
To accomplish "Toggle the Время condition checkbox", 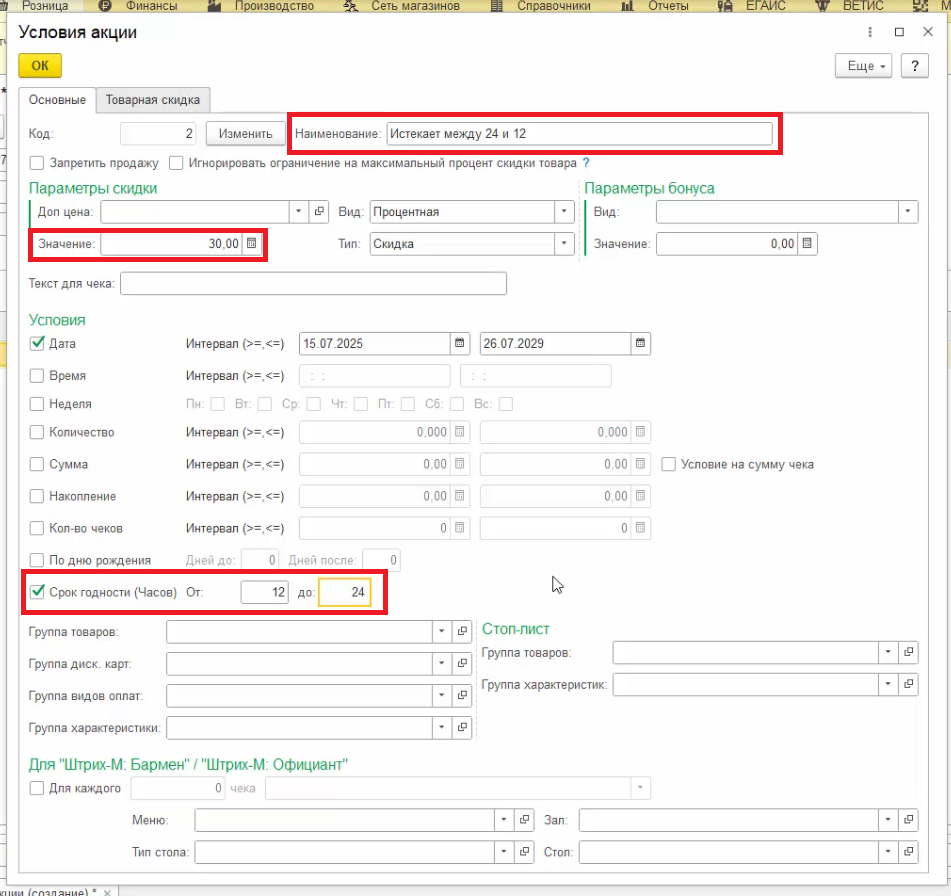I will [x=37, y=376].
